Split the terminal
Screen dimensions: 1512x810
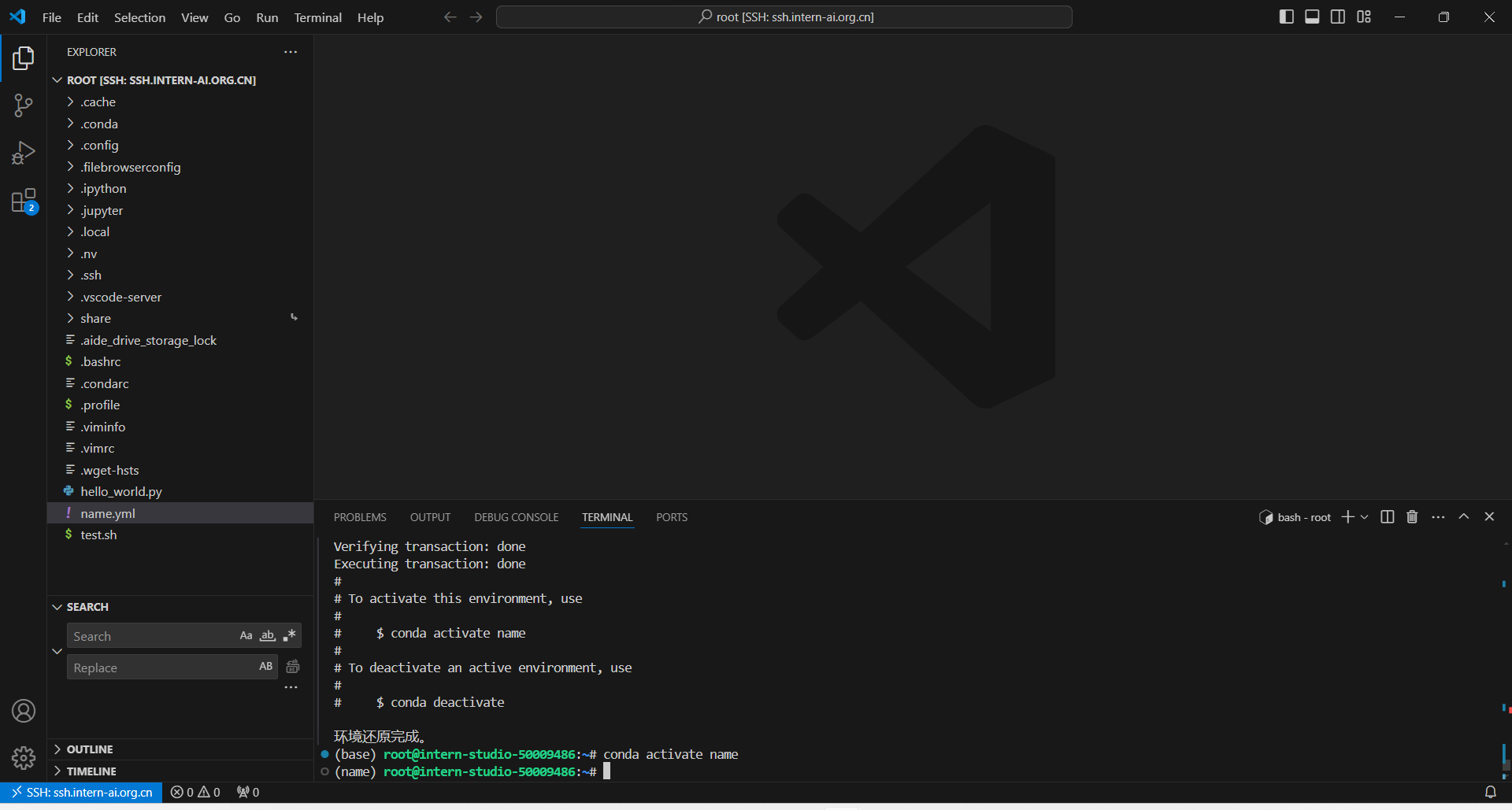tap(1388, 516)
